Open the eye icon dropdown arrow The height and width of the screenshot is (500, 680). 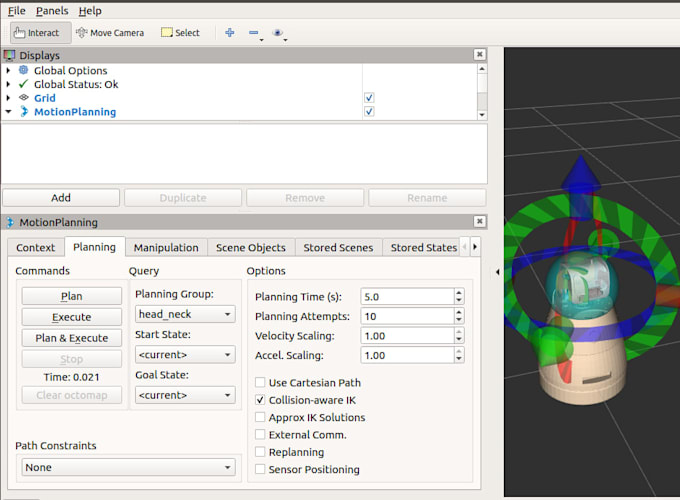[285, 40]
